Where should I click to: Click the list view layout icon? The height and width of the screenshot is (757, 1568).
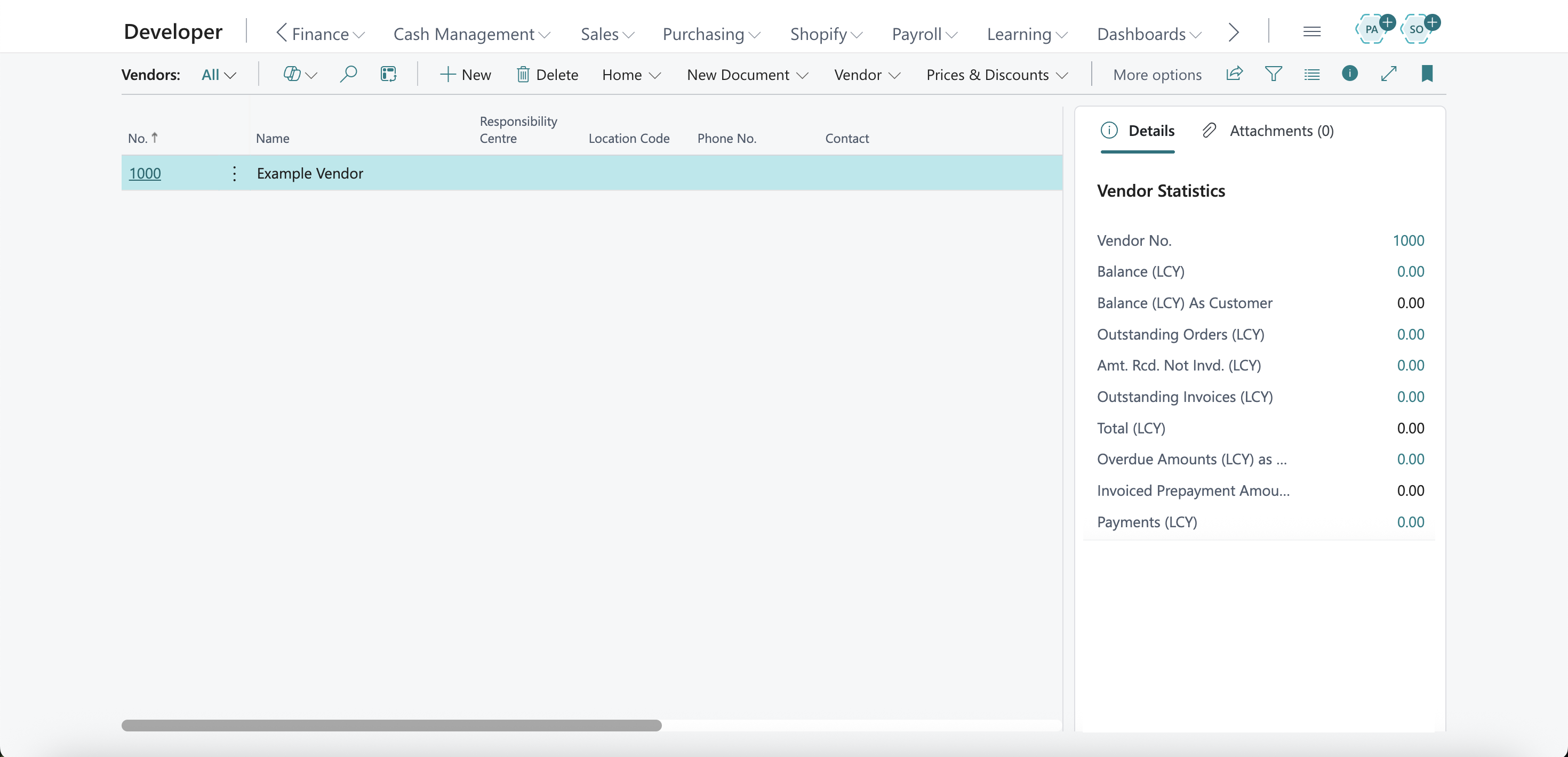1312,74
